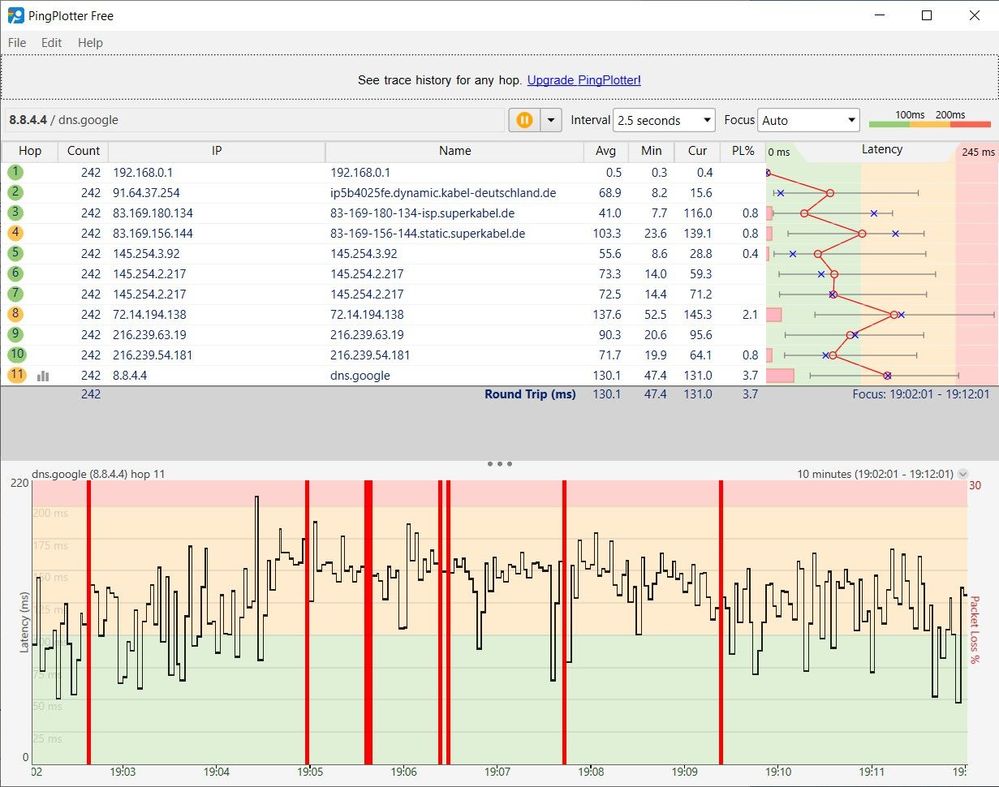Select the hop 4 orange circle icon
Viewport: 999px width, 787px height.
click(x=15, y=233)
